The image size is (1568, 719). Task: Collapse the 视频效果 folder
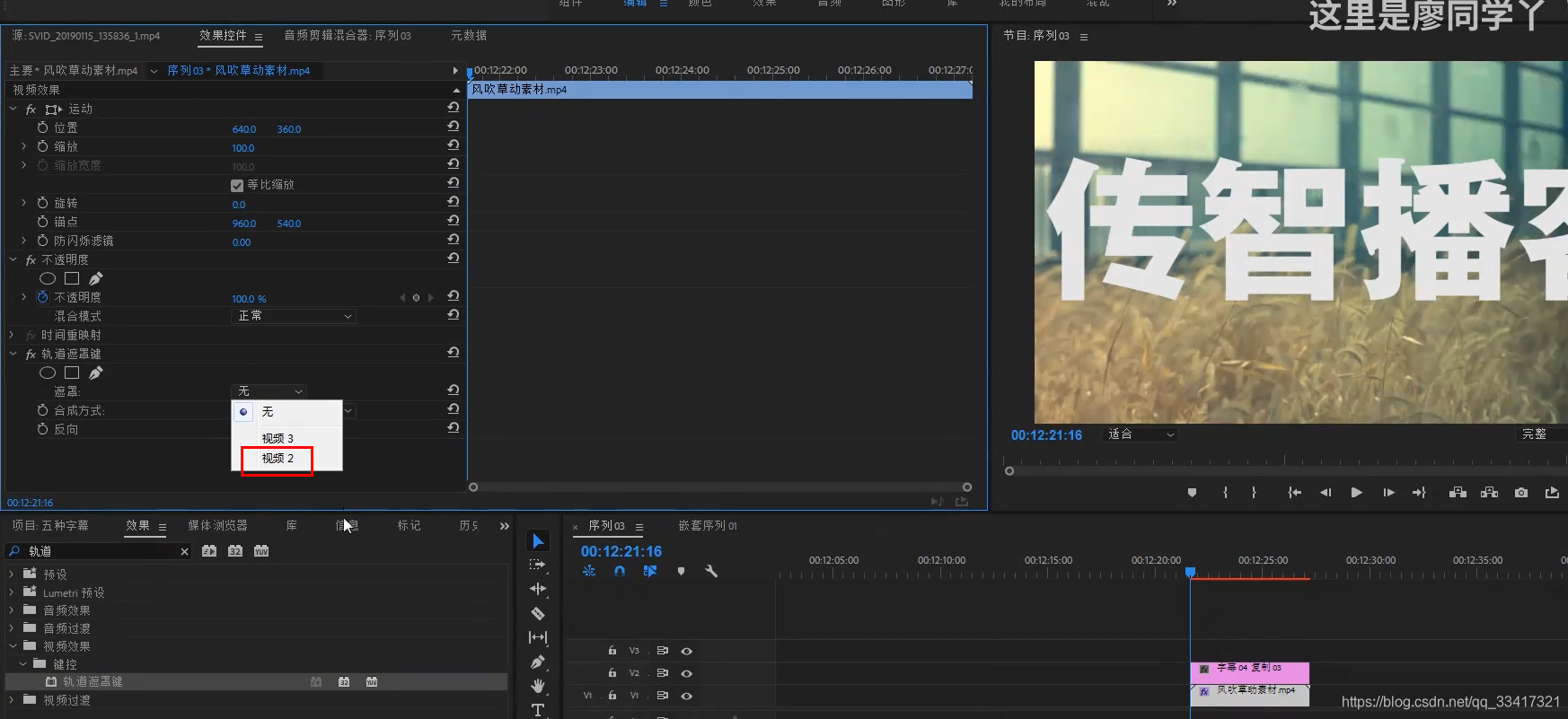click(12, 645)
